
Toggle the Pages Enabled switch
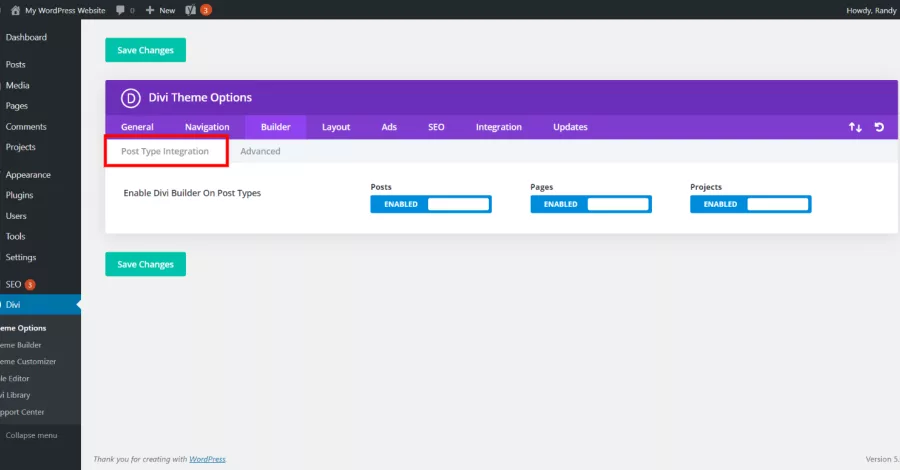coord(591,204)
